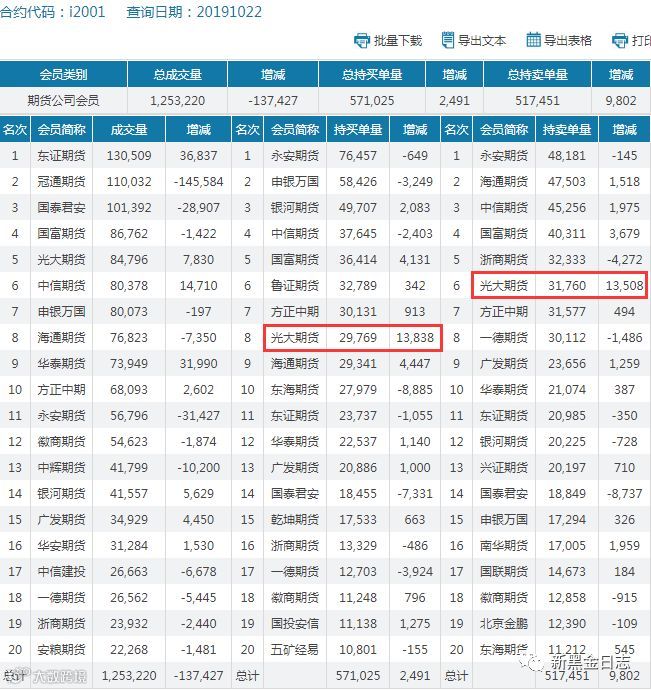Select the 成交量 column header
Image resolution: width=651 pixels, height=690 pixels.
[x=129, y=130]
